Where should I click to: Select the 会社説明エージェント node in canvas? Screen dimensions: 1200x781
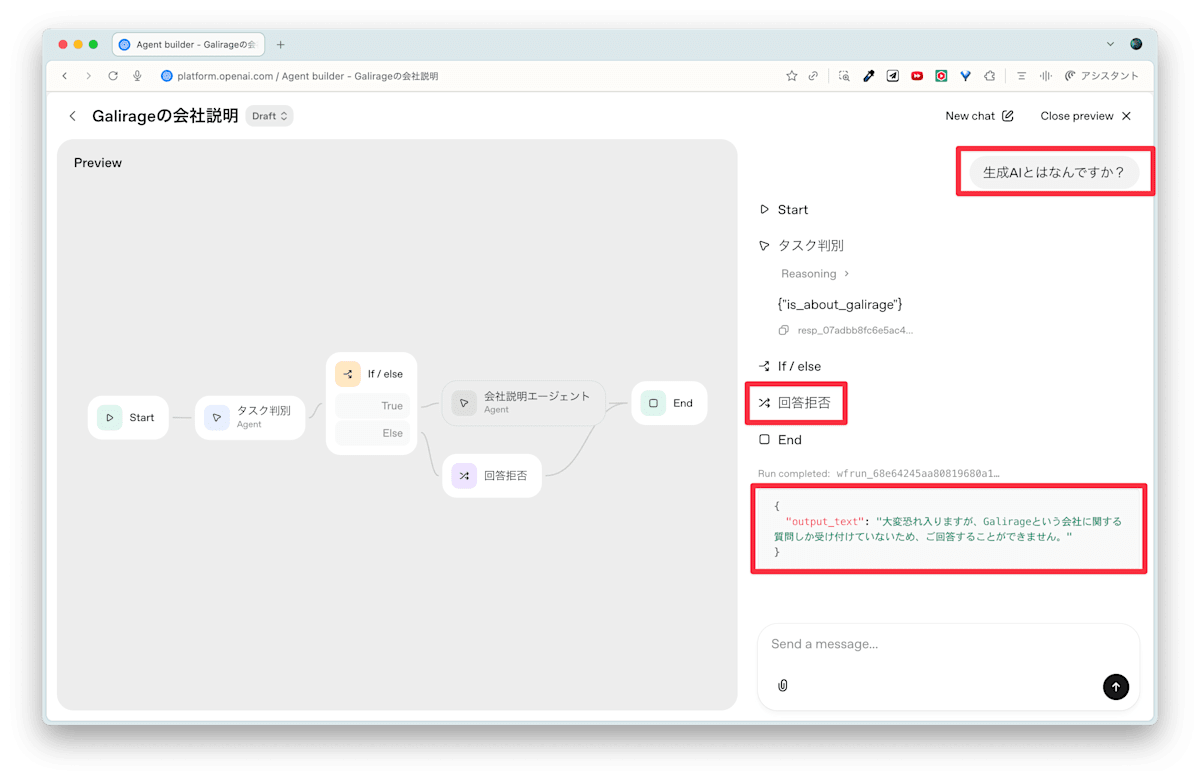(524, 403)
